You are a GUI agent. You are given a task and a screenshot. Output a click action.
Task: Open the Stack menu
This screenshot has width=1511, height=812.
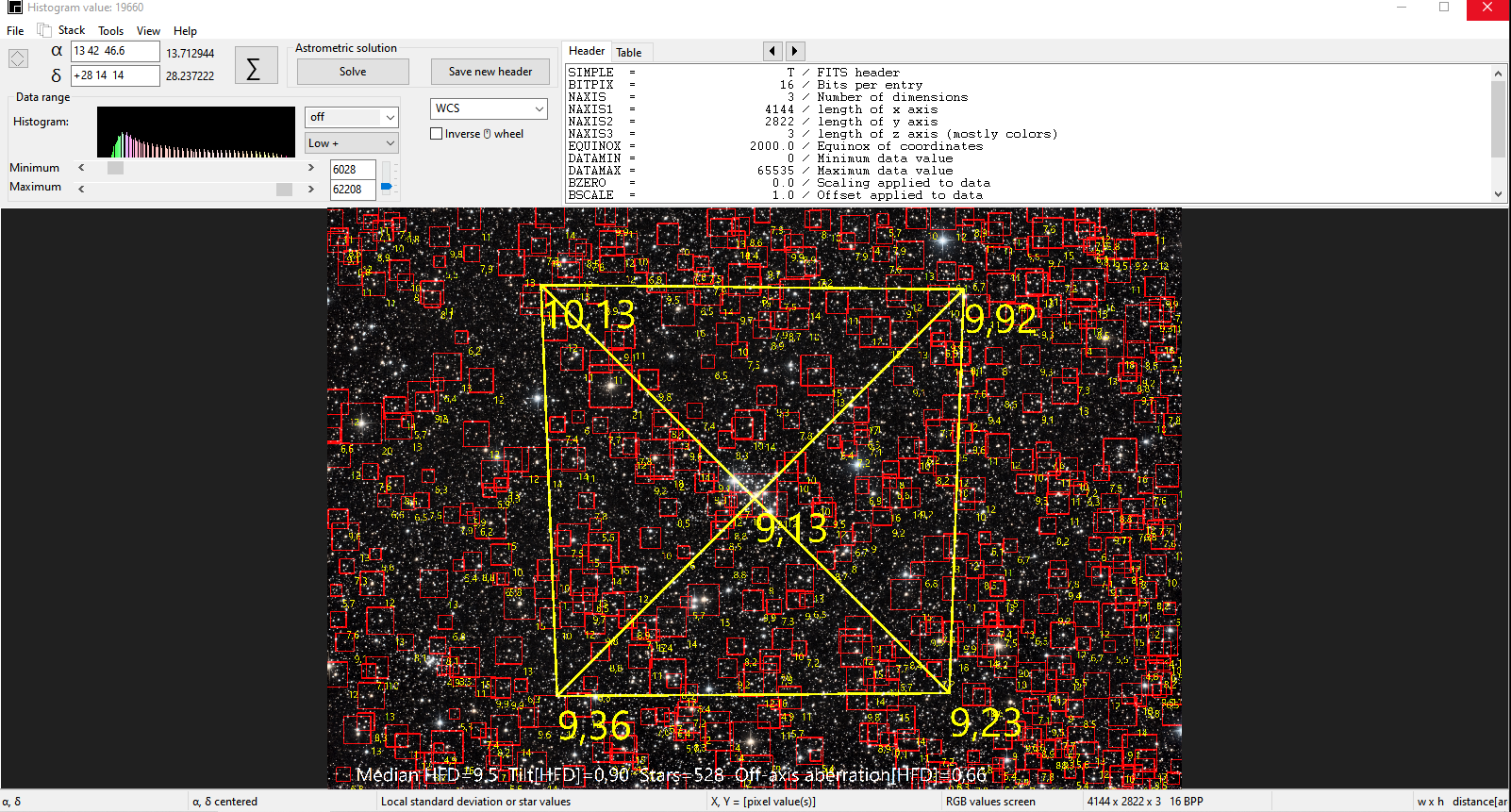(x=72, y=30)
